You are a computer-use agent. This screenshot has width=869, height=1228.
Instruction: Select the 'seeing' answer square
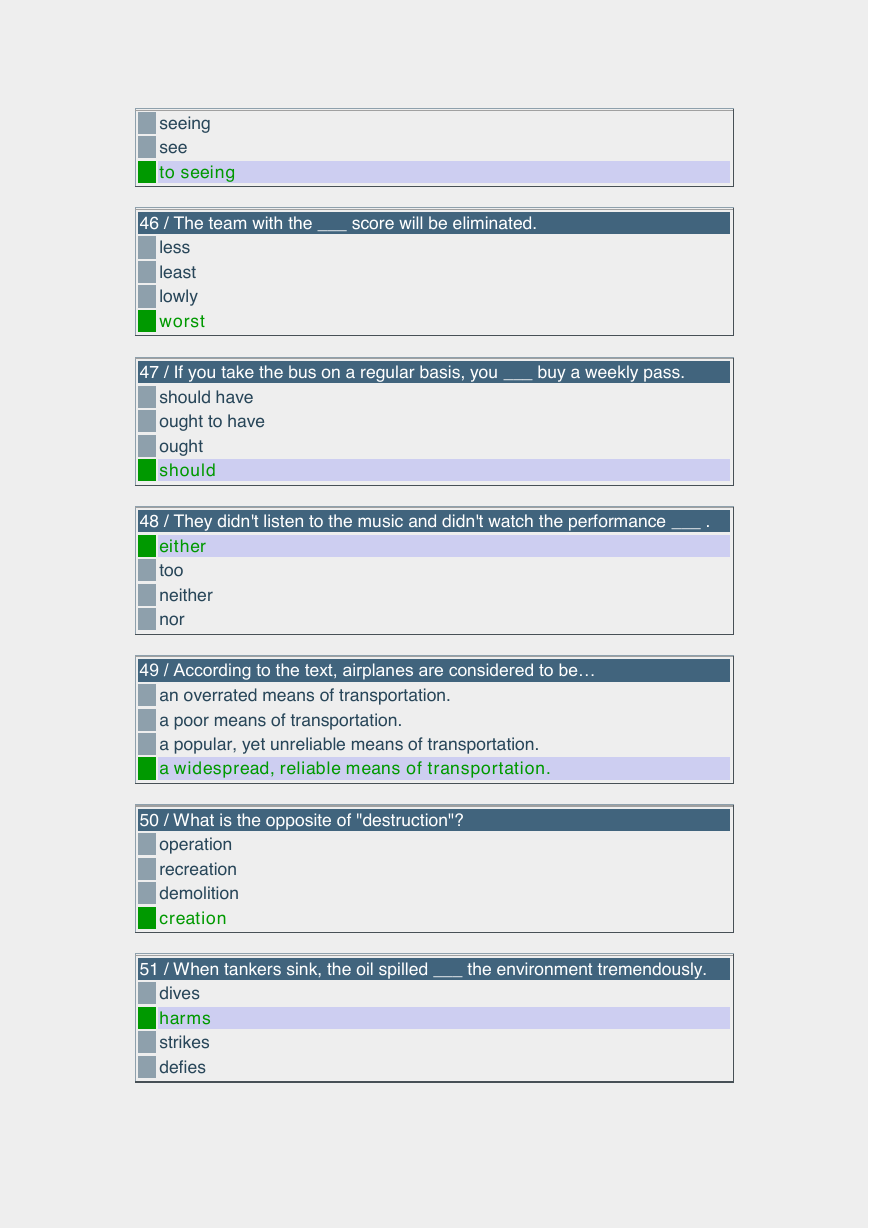pos(147,123)
